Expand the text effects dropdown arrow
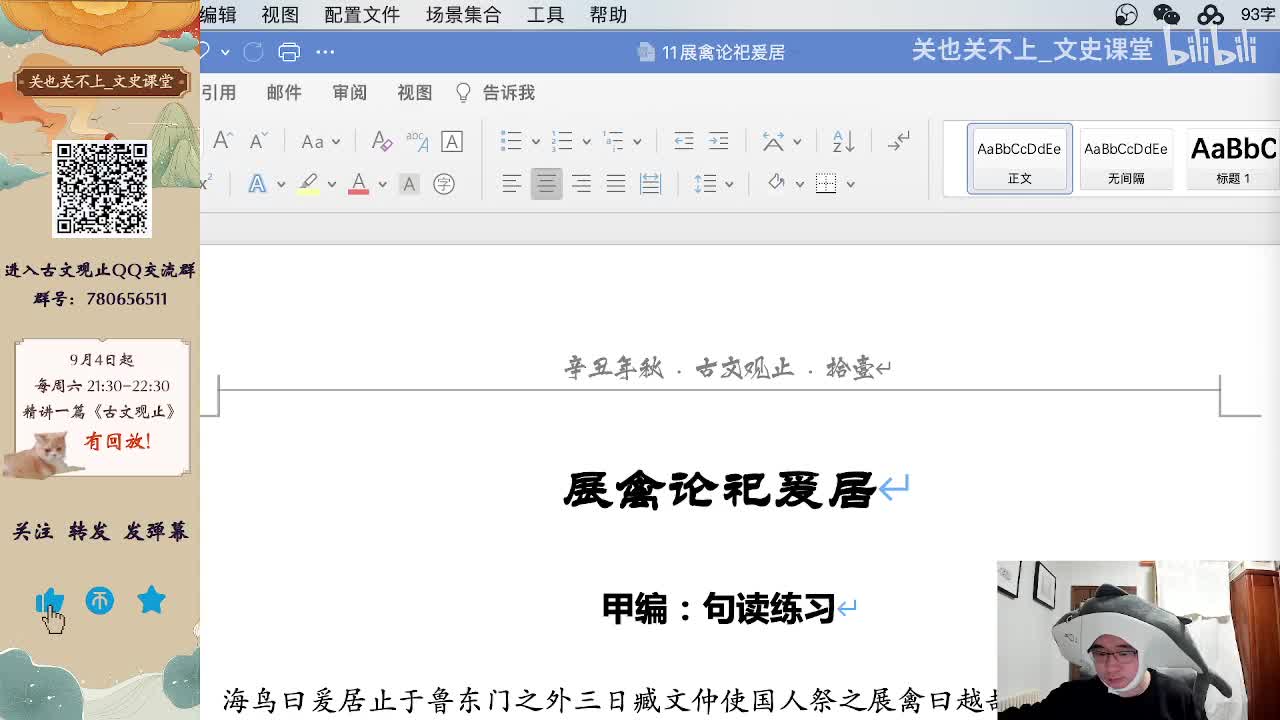This screenshot has width=1280, height=720. (x=281, y=185)
